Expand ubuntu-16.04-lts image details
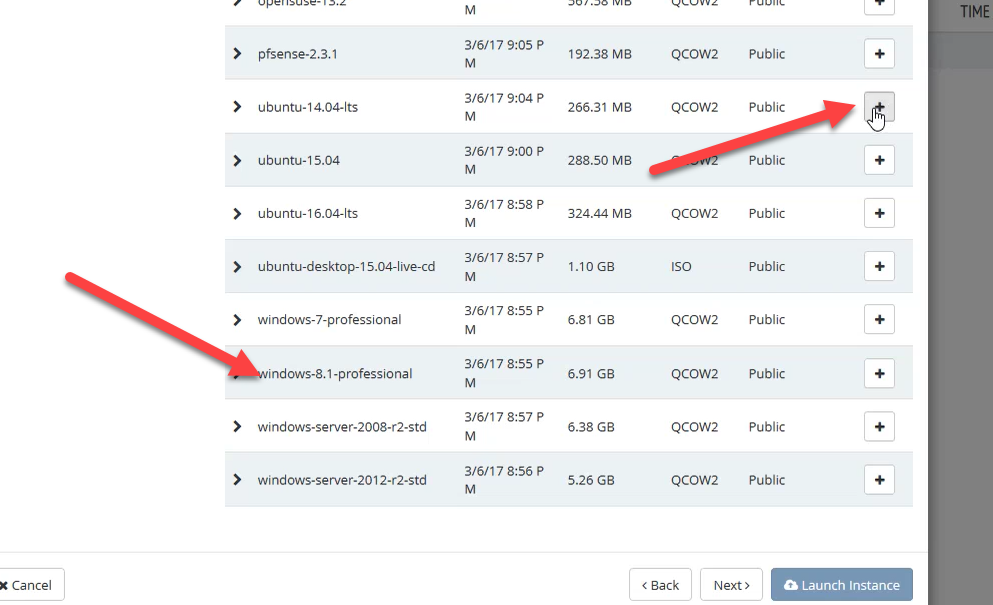The image size is (993, 605). [237, 213]
